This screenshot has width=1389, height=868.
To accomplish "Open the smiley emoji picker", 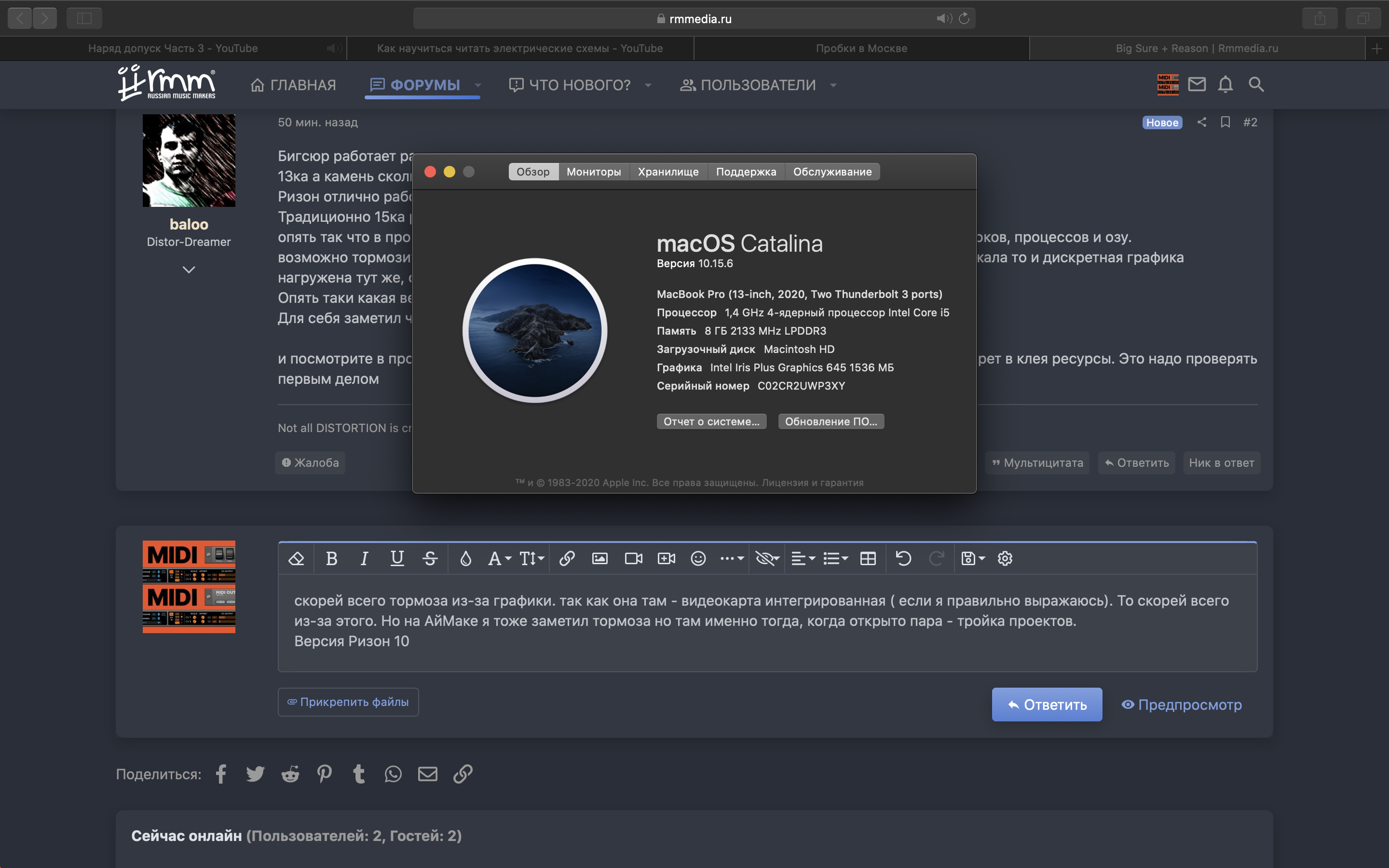I will point(698,558).
